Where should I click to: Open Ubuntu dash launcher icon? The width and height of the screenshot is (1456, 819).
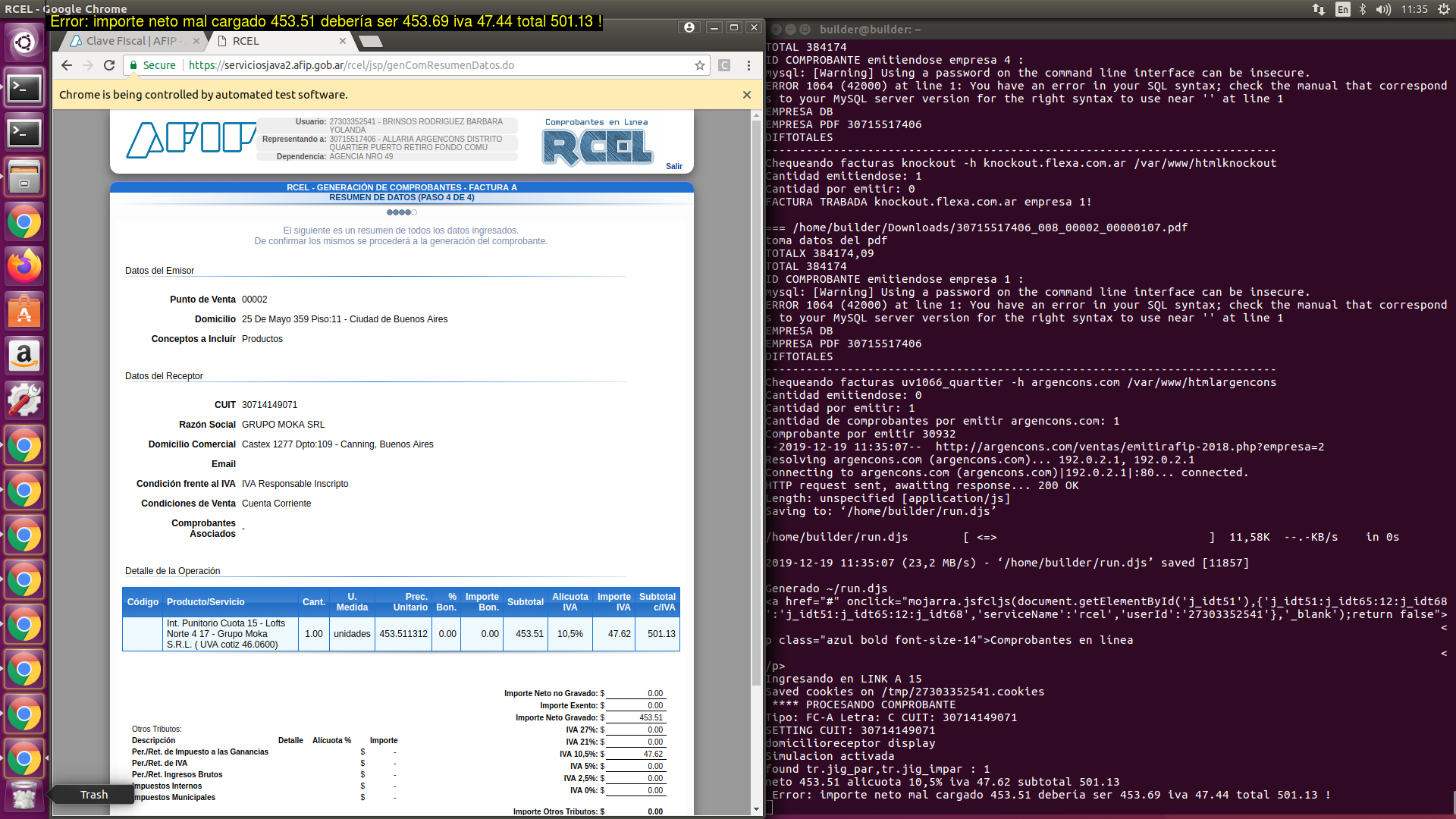tap(24, 42)
